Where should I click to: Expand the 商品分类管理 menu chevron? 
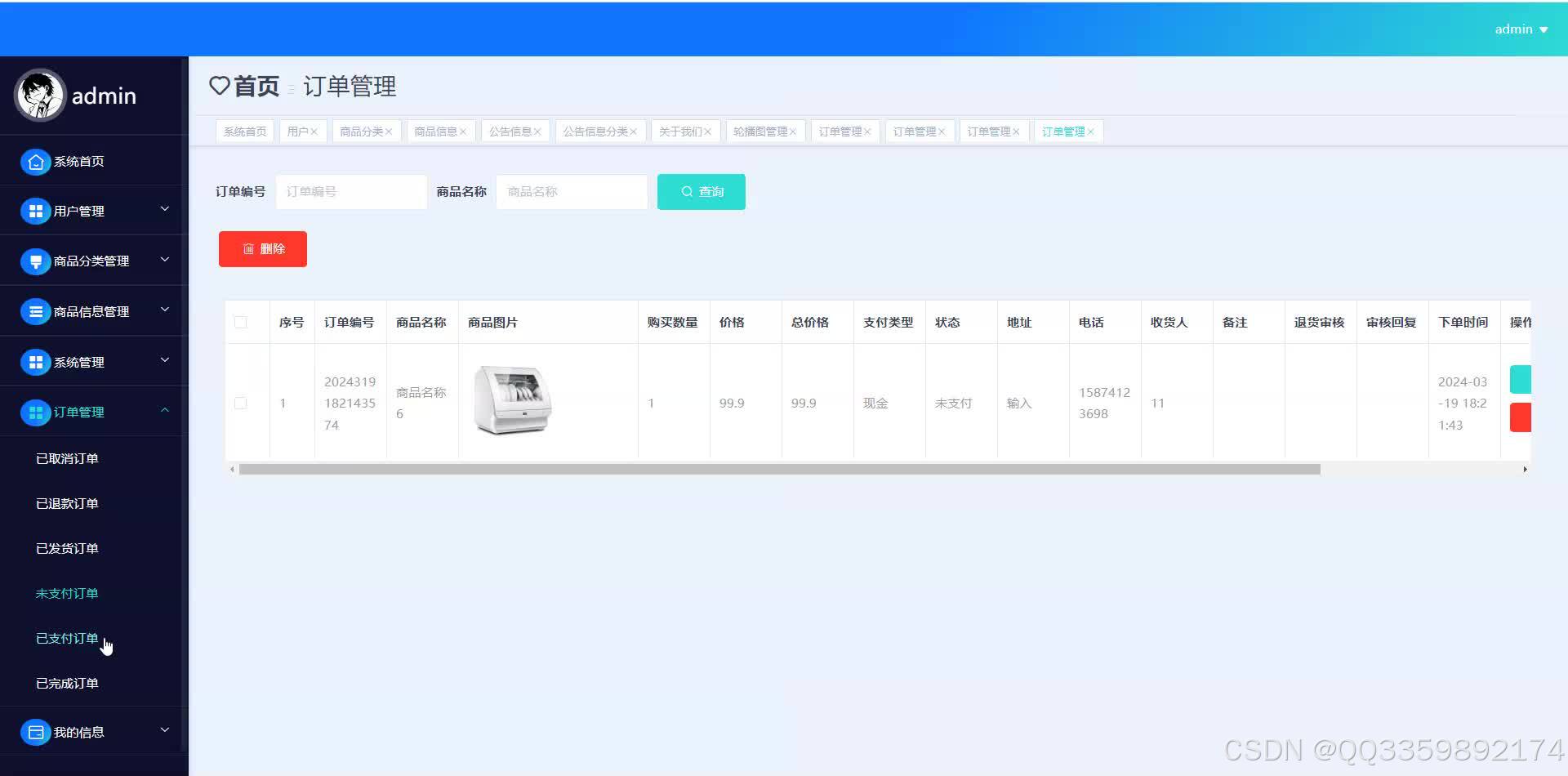165,260
